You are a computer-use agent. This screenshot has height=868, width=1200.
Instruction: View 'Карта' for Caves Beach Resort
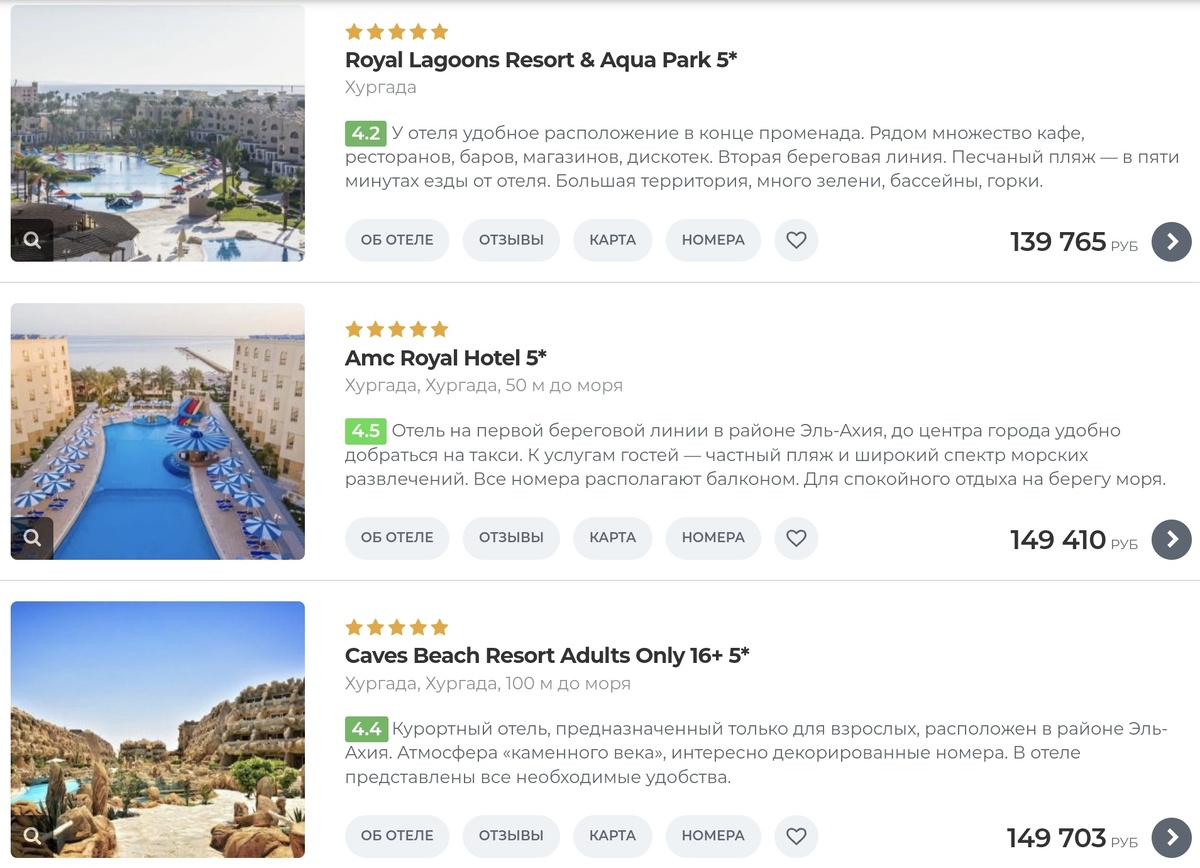click(x=612, y=836)
